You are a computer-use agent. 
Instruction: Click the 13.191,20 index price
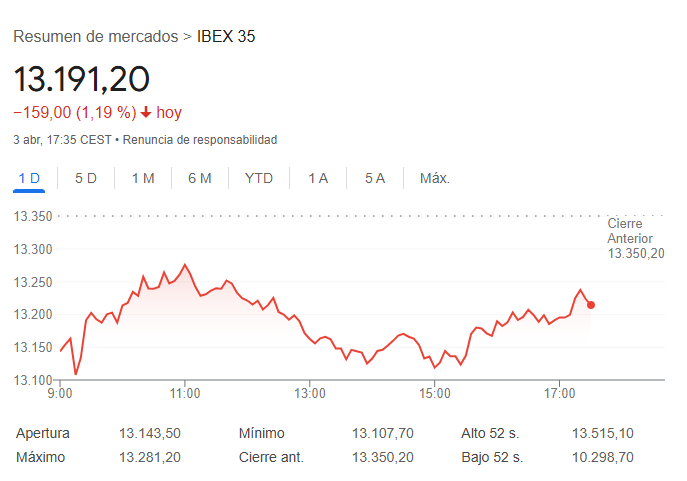(81, 78)
